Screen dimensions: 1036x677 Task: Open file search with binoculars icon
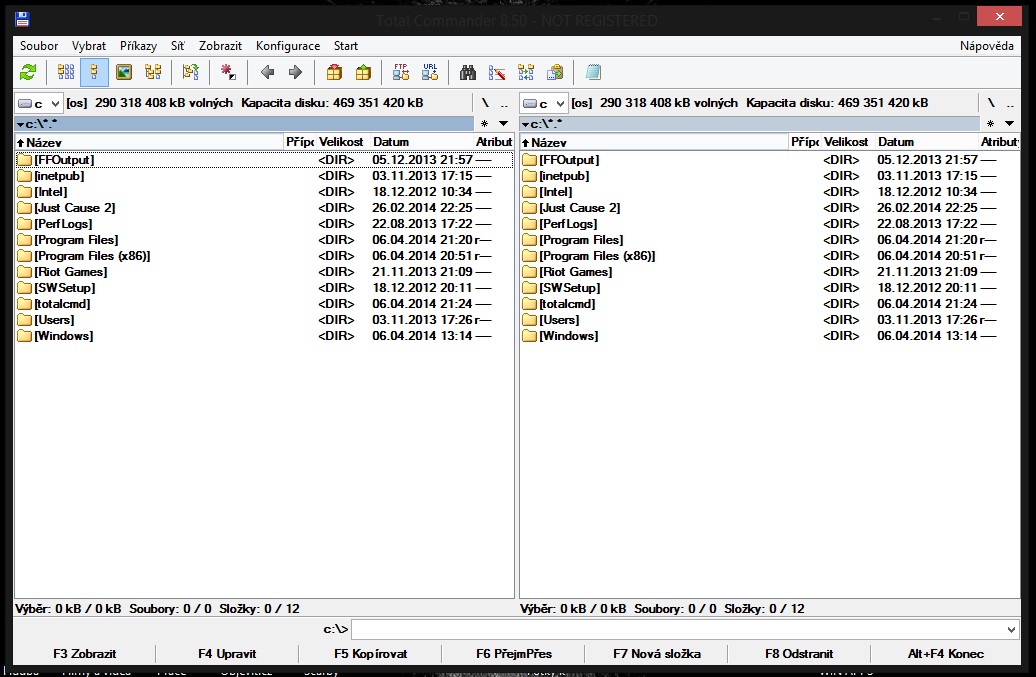(x=467, y=72)
